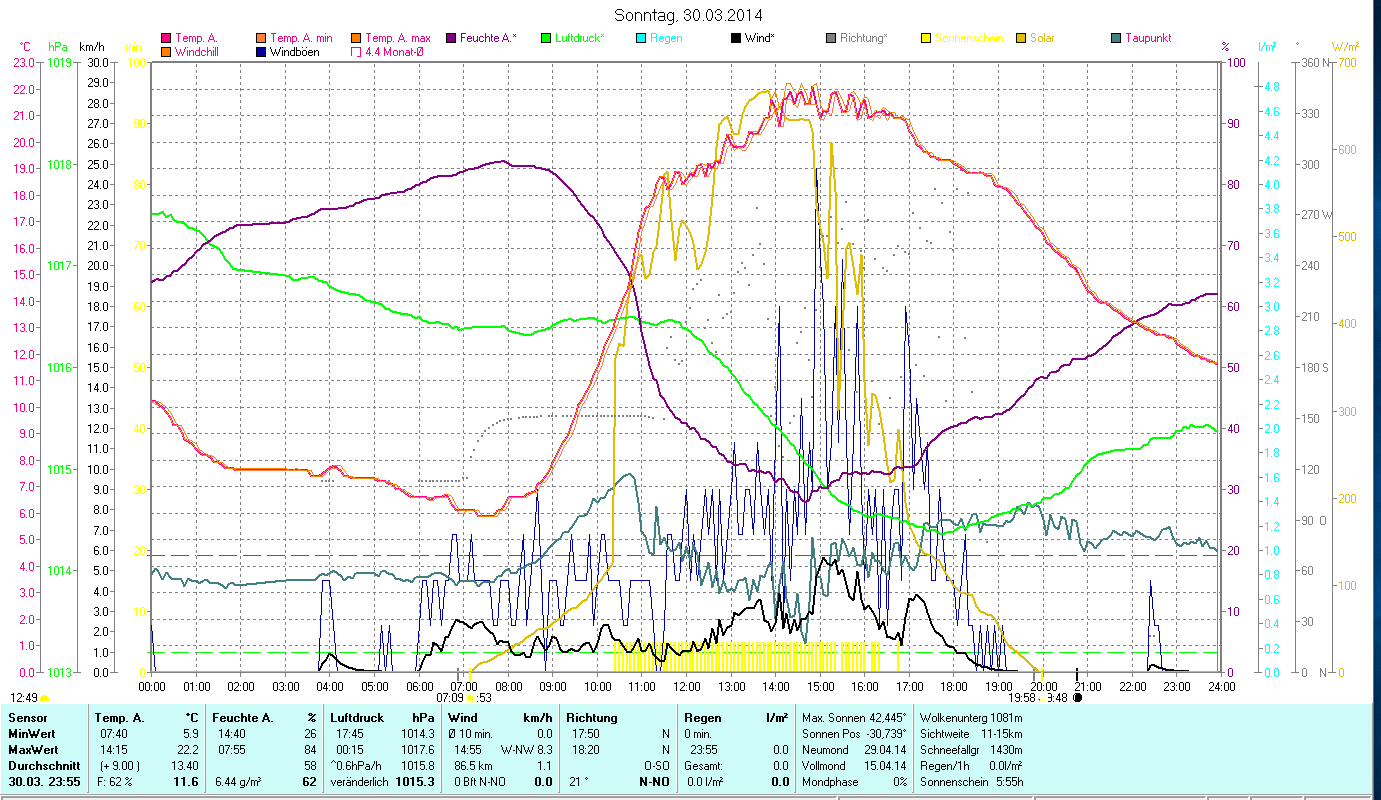Click the MinWert row label
Viewport: 1381px width, 800px height.
(x=33, y=734)
